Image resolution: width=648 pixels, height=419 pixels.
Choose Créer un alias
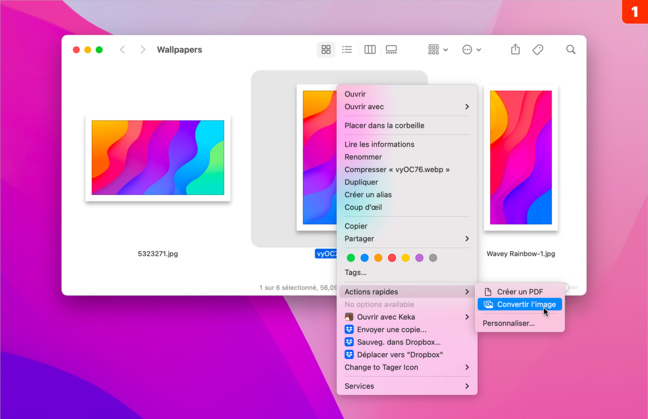point(407,195)
